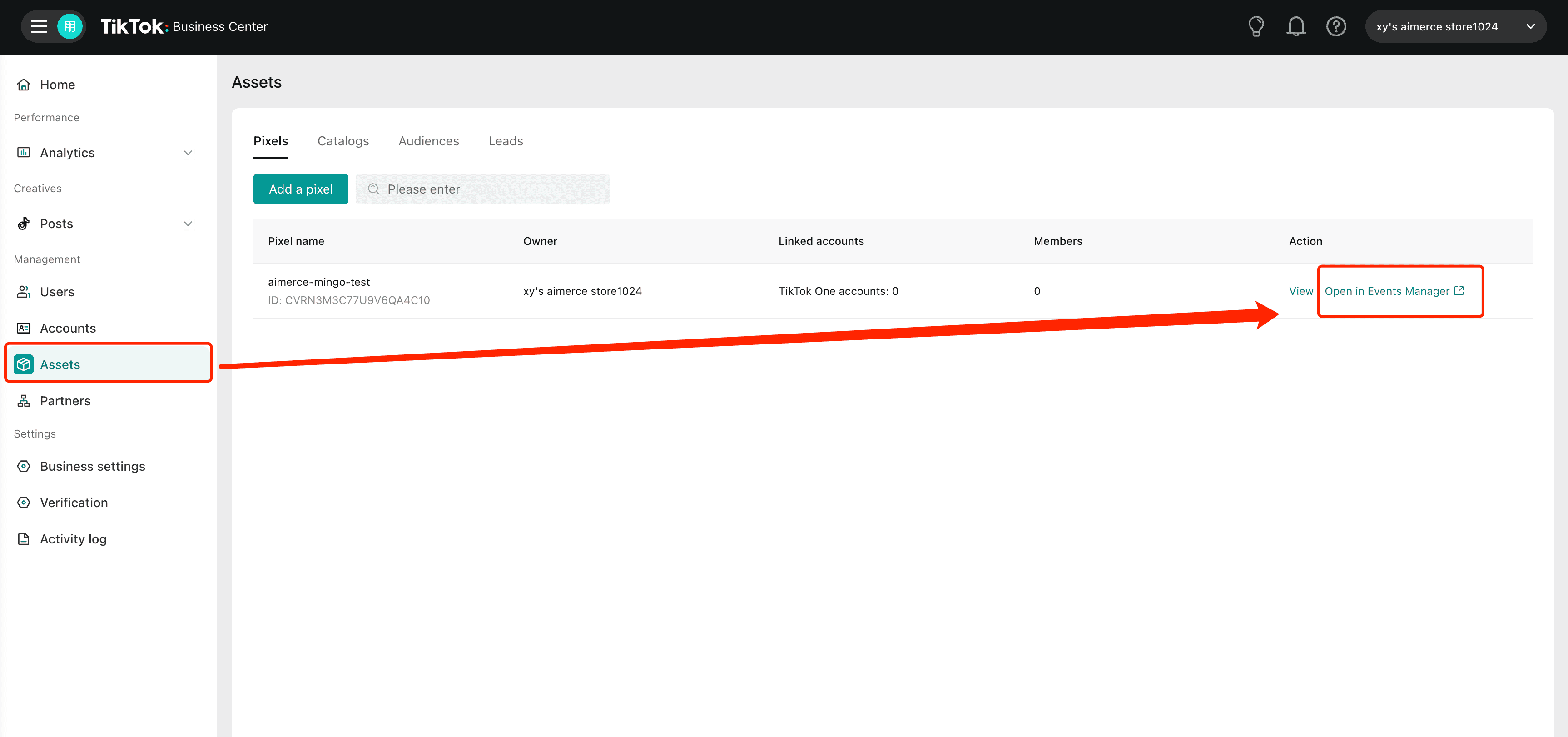Image resolution: width=1568 pixels, height=737 pixels.
Task: Click the teal business avatar icon
Action: pyautogui.click(x=70, y=26)
